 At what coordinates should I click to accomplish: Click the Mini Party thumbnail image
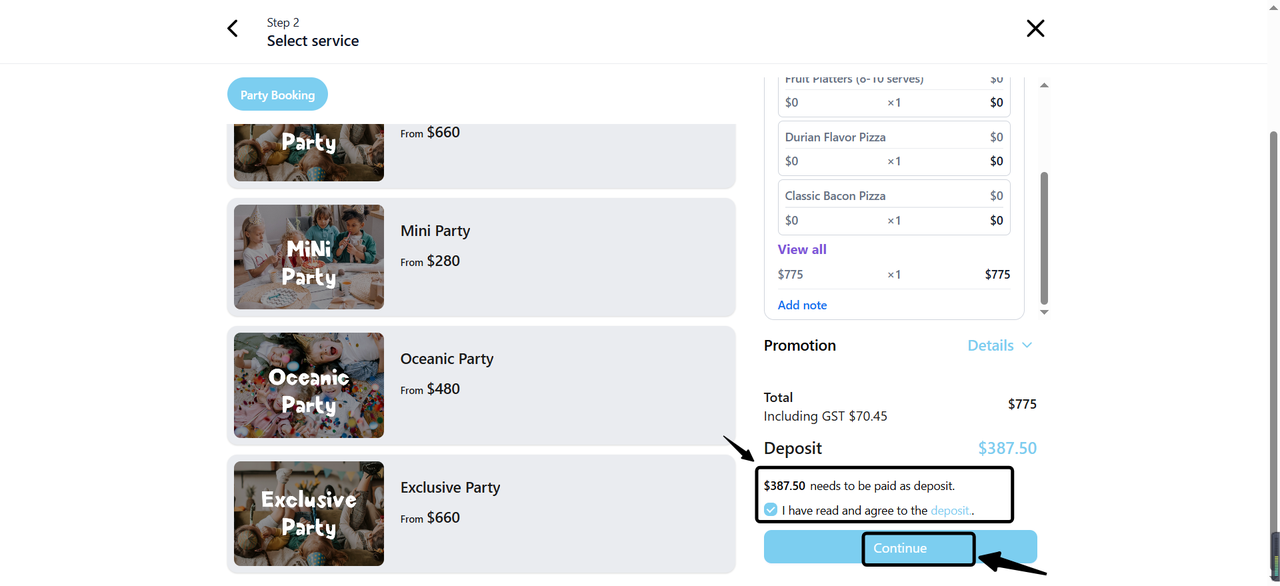point(309,257)
